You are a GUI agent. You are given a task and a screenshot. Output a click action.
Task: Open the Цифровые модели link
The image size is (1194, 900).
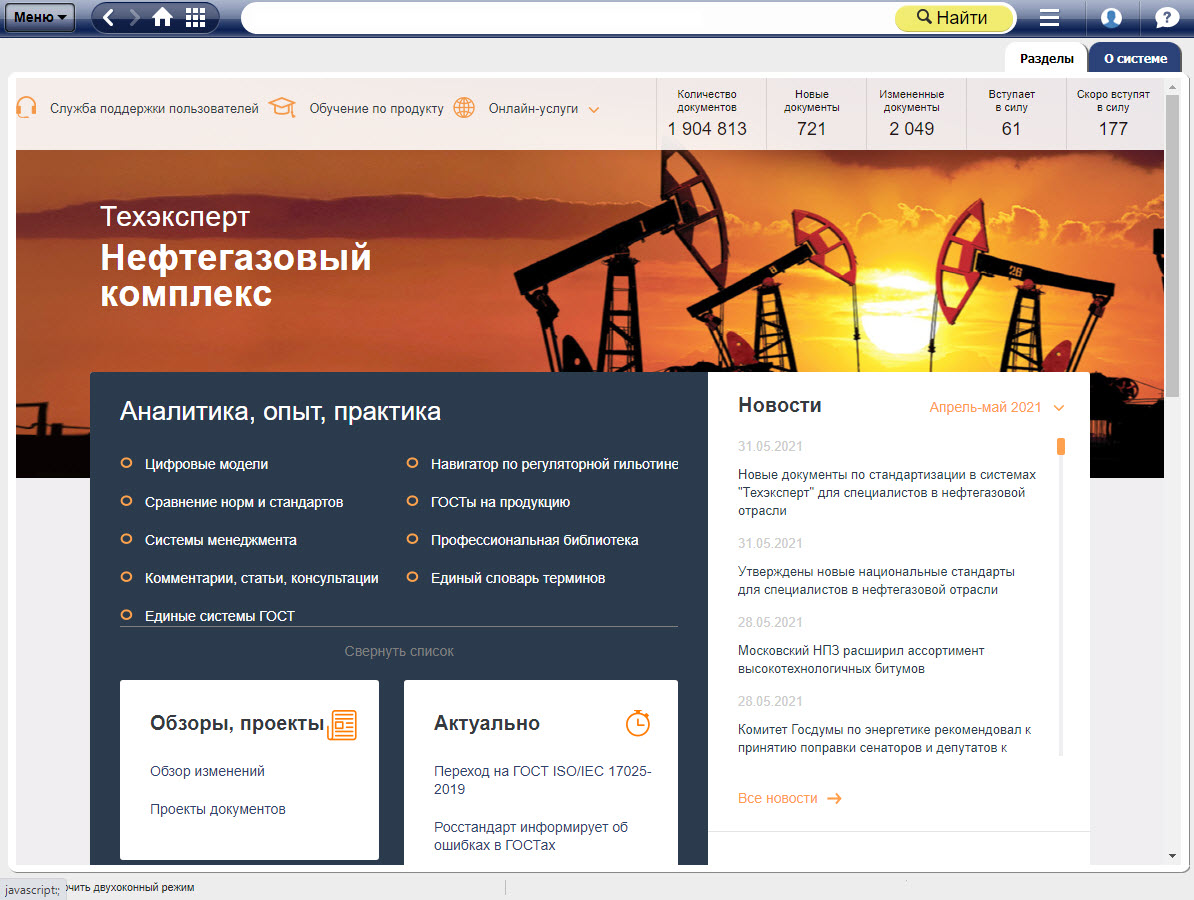point(206,464)
